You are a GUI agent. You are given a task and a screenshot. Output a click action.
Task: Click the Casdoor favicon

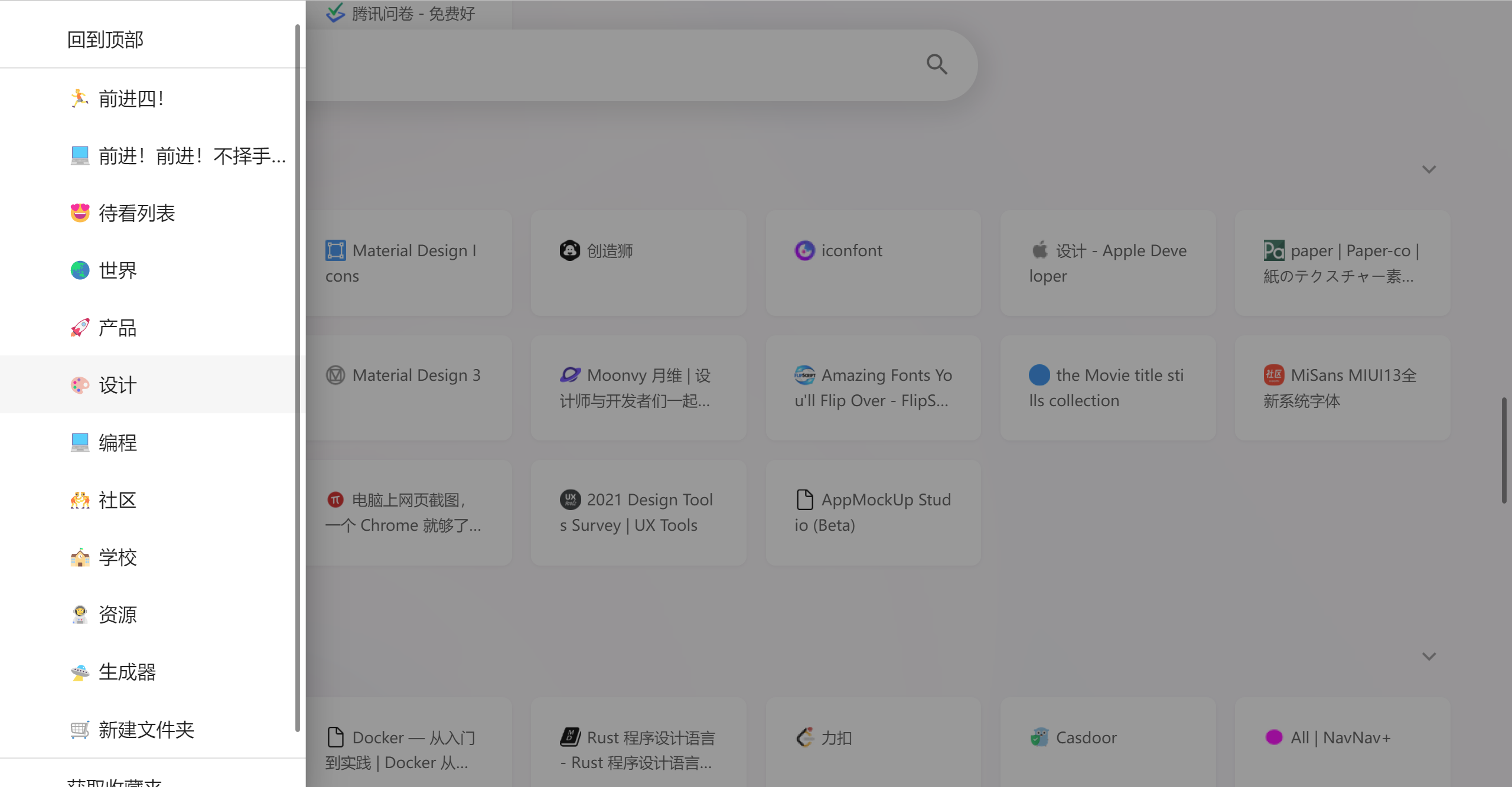(x=1039, y=737)
